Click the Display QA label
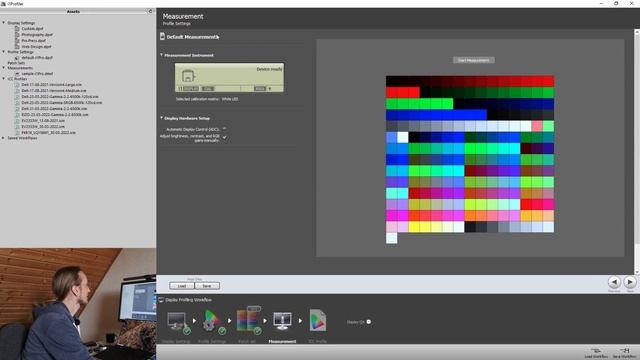 tap(356, 322)
